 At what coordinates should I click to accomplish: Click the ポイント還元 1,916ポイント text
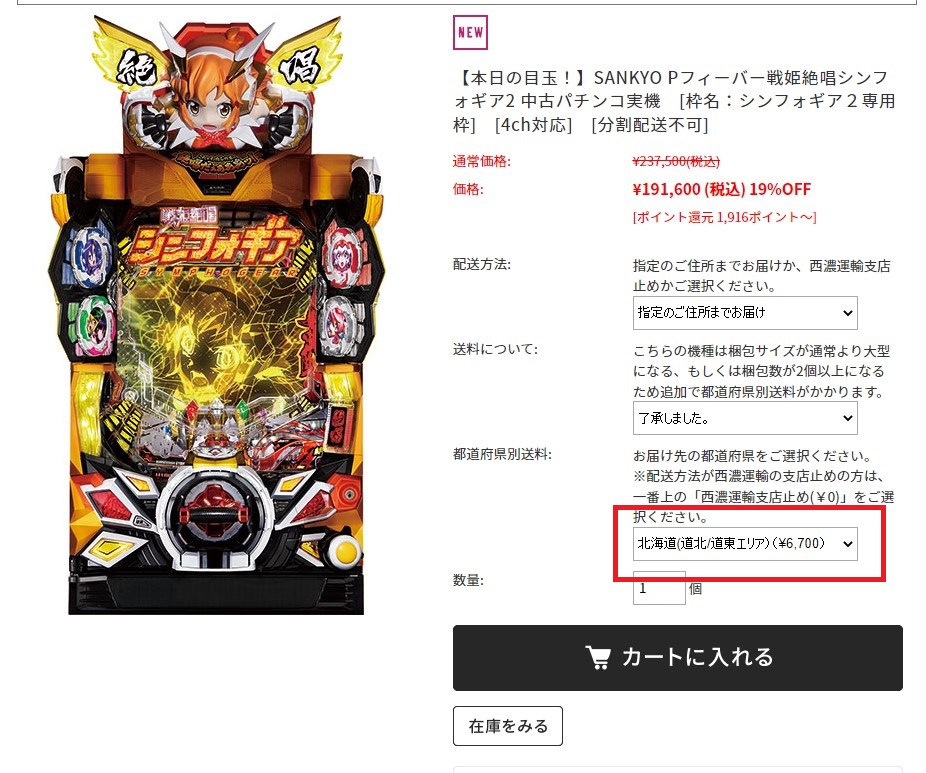pos(725,217)
